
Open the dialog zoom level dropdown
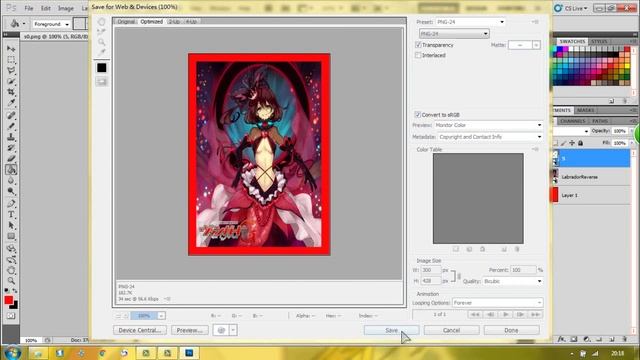pyautogui.click(x=161, y=316)
